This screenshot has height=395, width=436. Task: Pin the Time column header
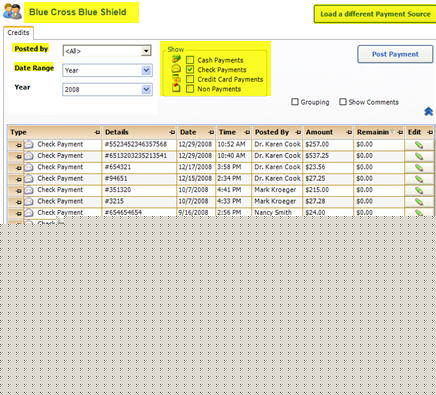tap(247, 132)
